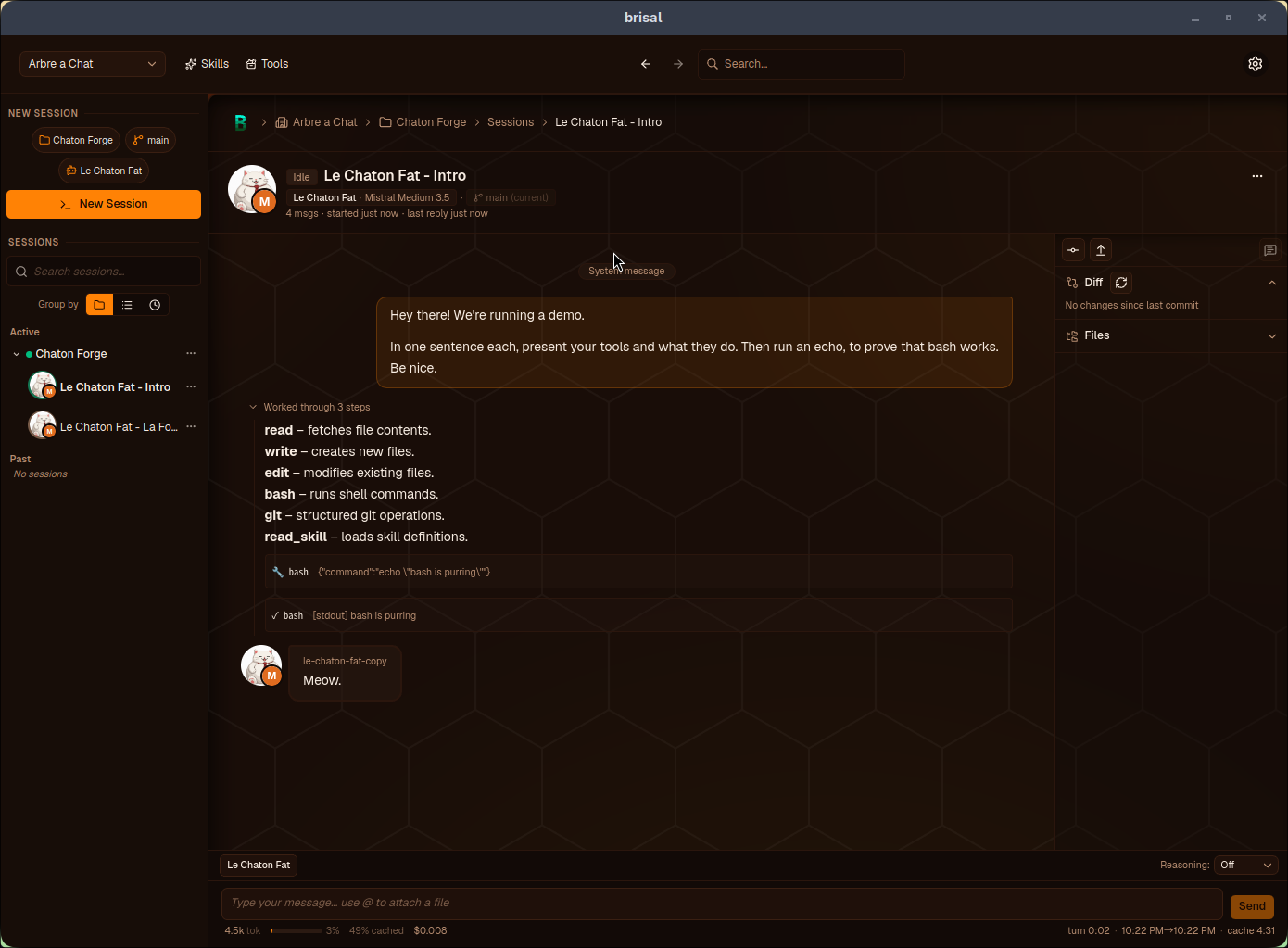Collapse the Chaton Forge session group
The width and height of the screenshot is (1288, 948).
[16, 354]
